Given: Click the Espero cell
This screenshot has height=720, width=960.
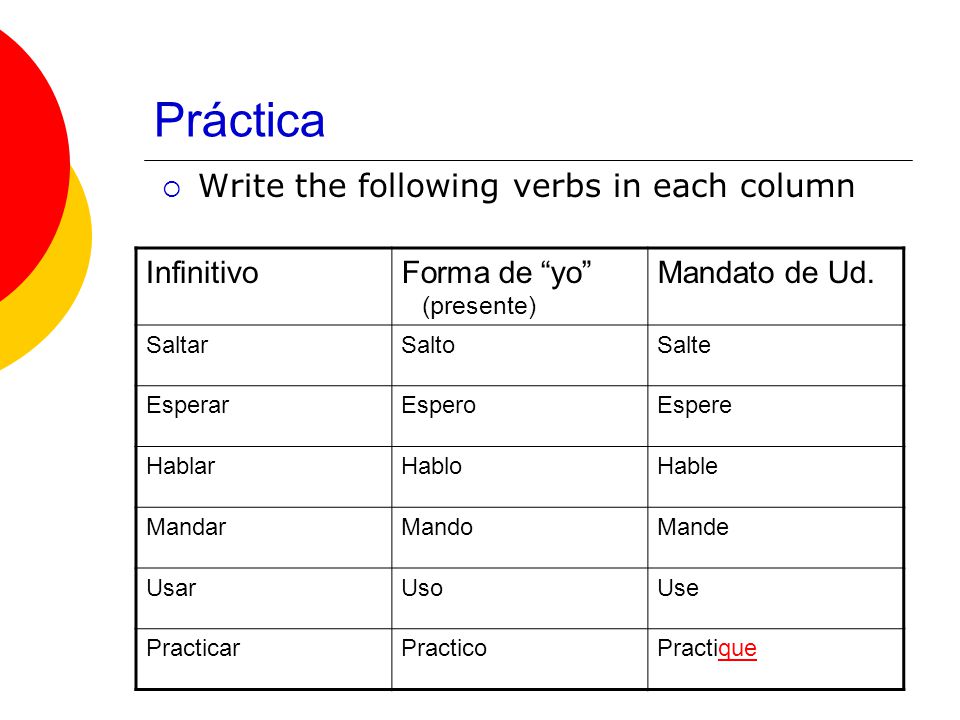Looking at the screenshot, I should 519,416.
